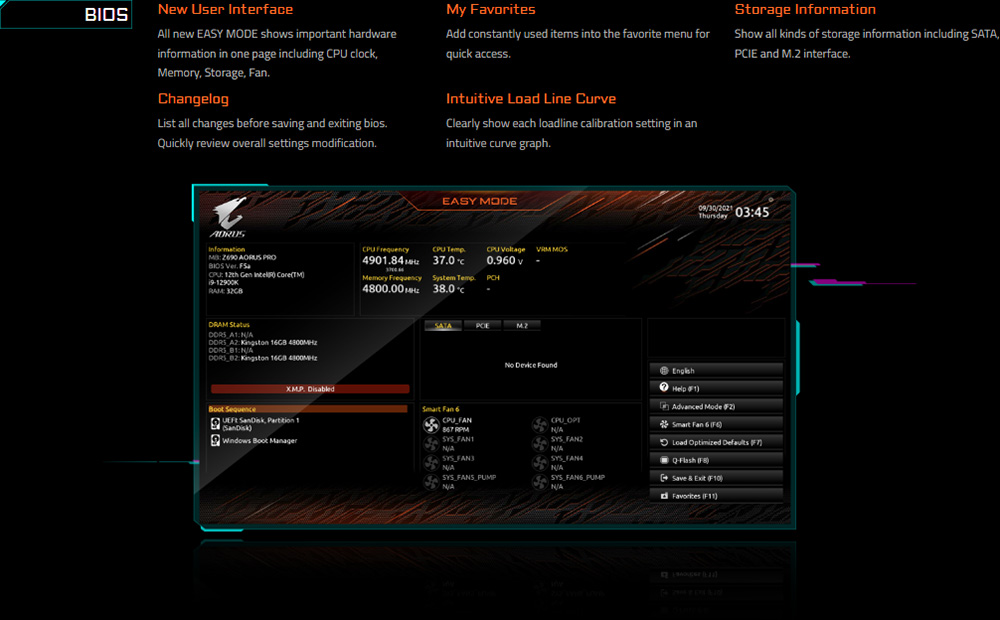Open Smart Fan 6 (F6) settings

(716, 424)
